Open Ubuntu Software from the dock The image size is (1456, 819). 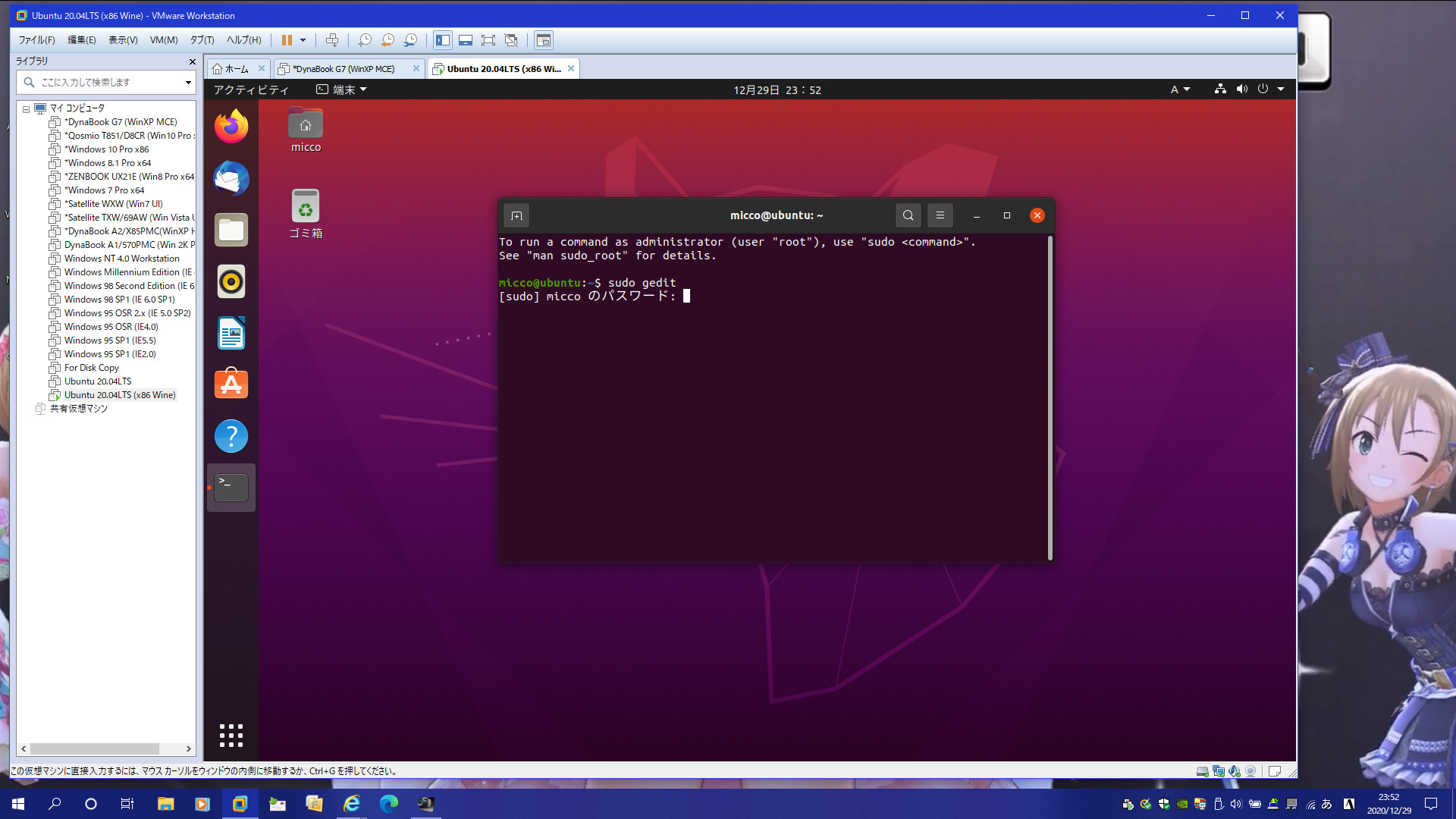[231, 384]
